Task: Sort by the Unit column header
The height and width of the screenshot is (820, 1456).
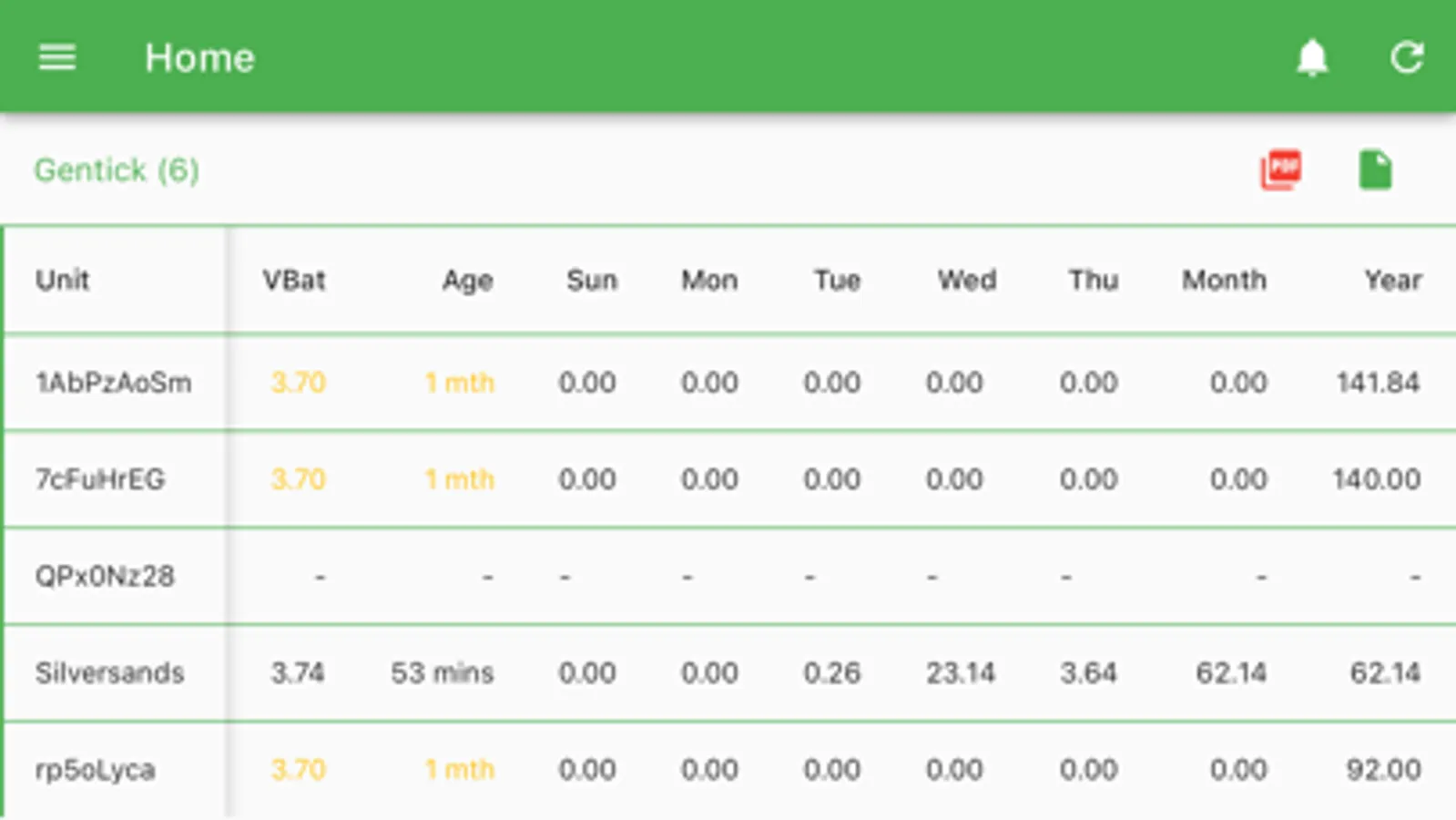Action: 62,280
